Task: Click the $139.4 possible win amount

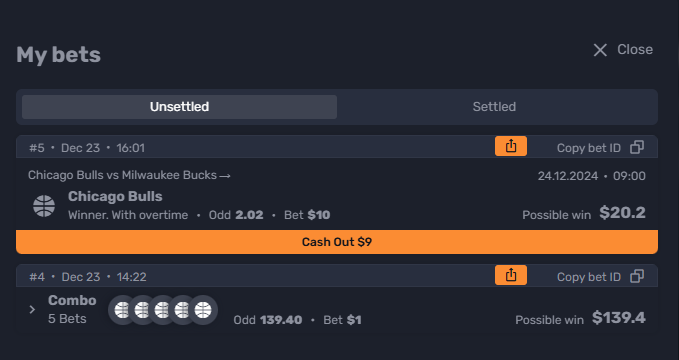Action: pyautogui.click(x=619, y=318)
